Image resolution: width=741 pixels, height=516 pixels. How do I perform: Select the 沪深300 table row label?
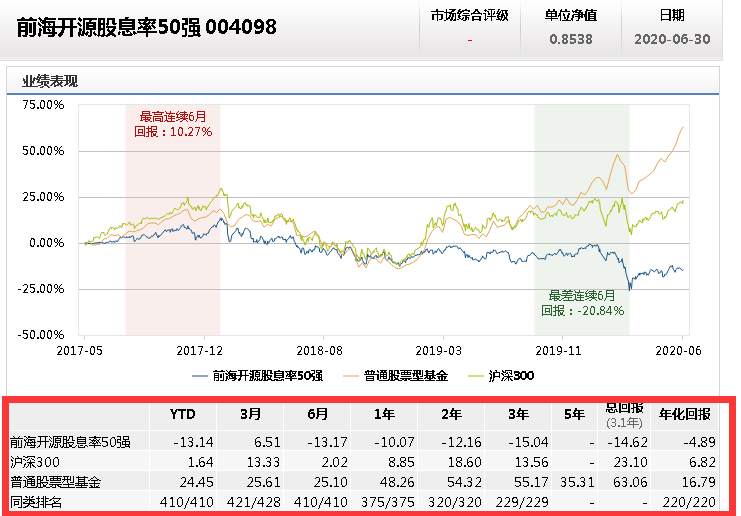point(35,462)
